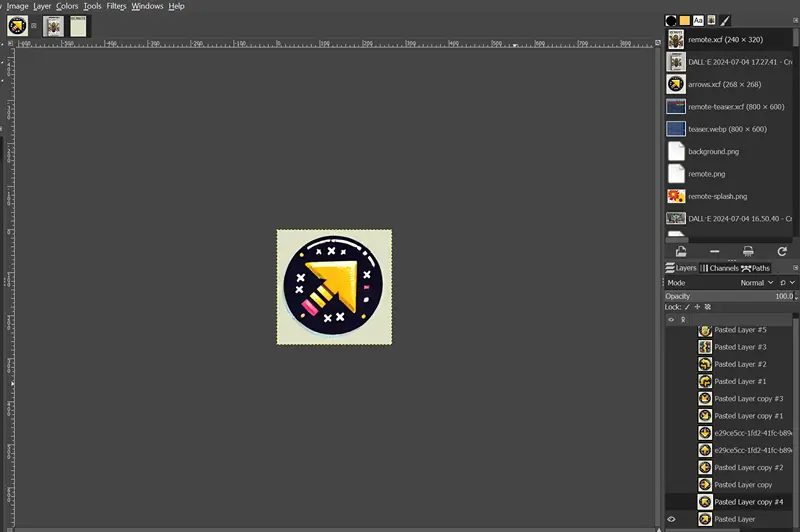Select layer Pasted Layer copy #4

coord(729,502)
